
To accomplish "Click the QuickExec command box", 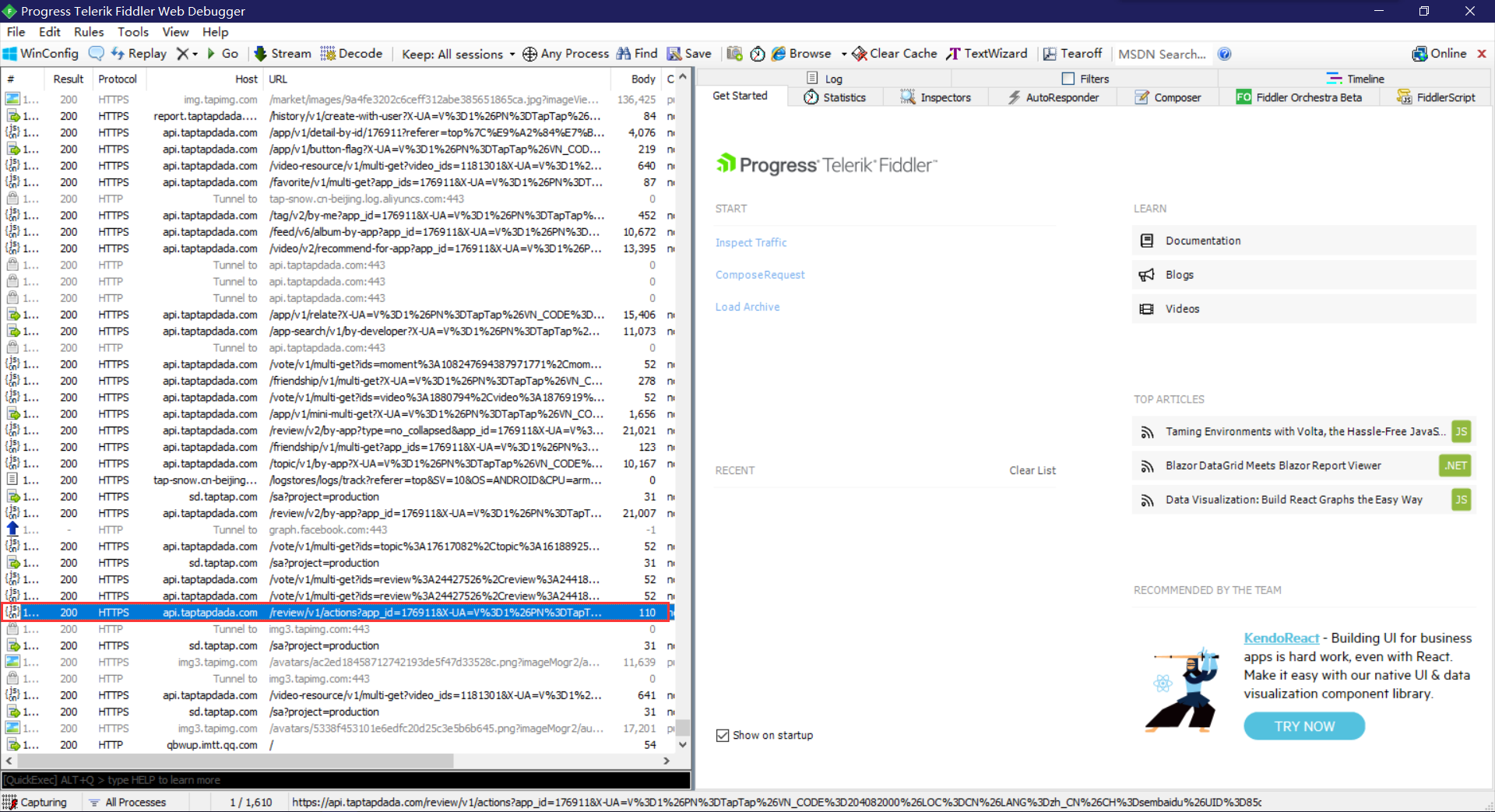I will pos(346,779).
